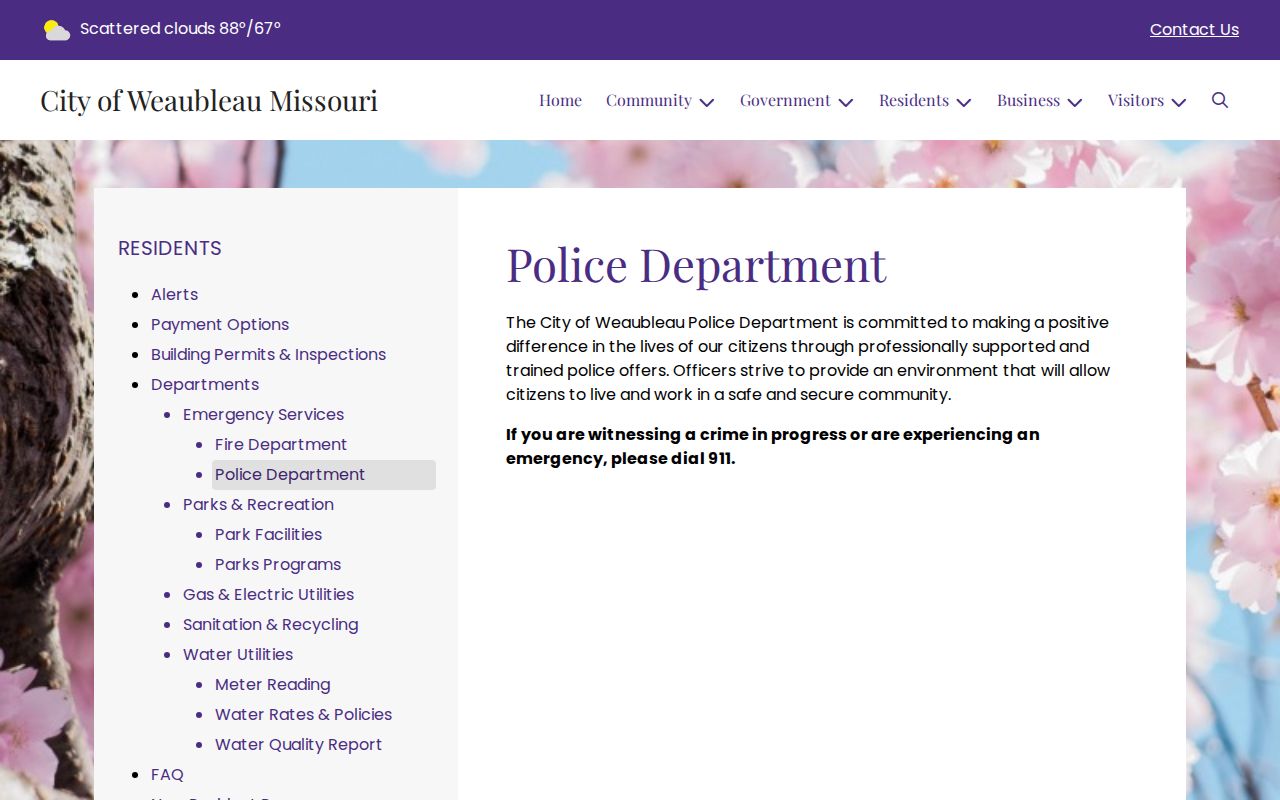This screenshot has height=800, width=1280.
Task: Open the Water Quality Report link
Action: [x=298, y=744]
